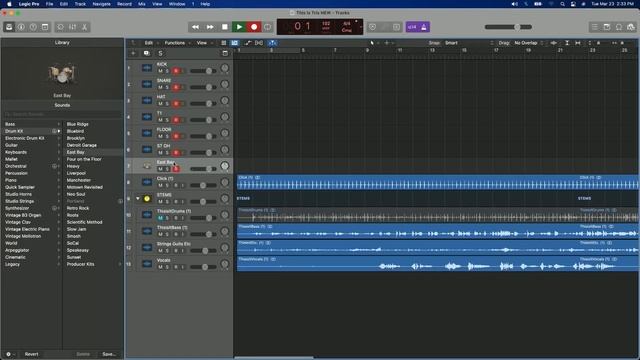This screenshot has width=640, height=360.
Task: Open the List Editors button
Action: pos(595,27)
